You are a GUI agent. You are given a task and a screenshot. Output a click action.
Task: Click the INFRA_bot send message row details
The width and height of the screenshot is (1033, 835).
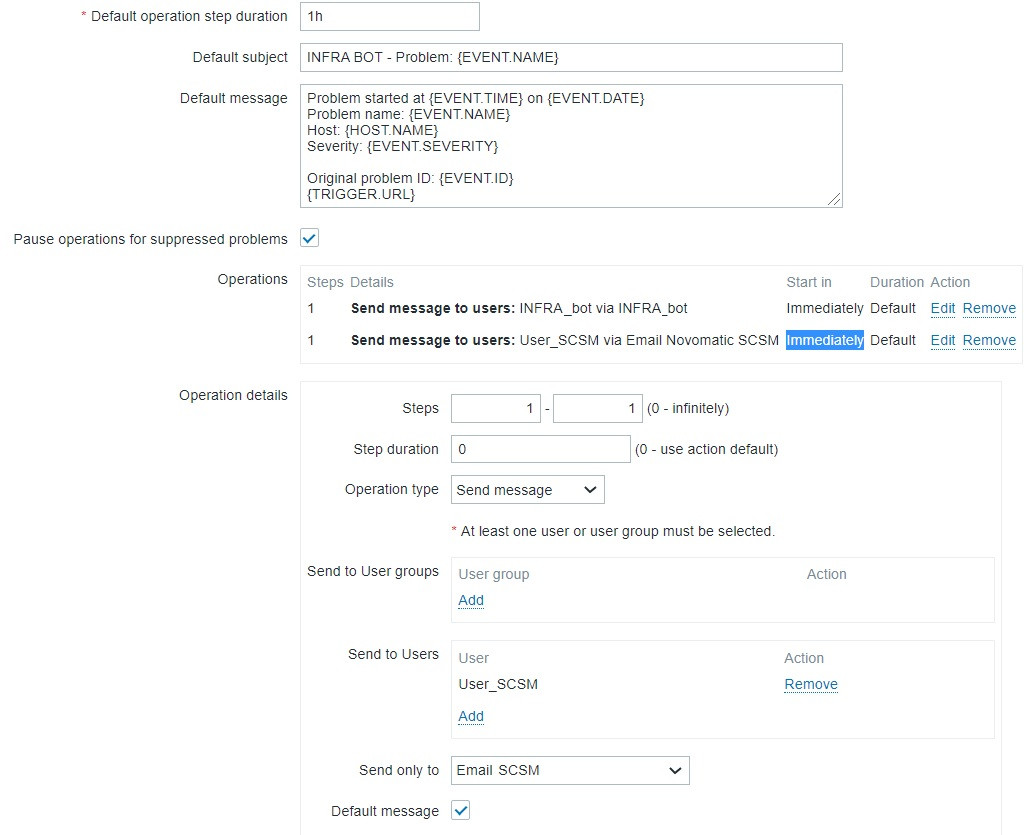[519, 308]
